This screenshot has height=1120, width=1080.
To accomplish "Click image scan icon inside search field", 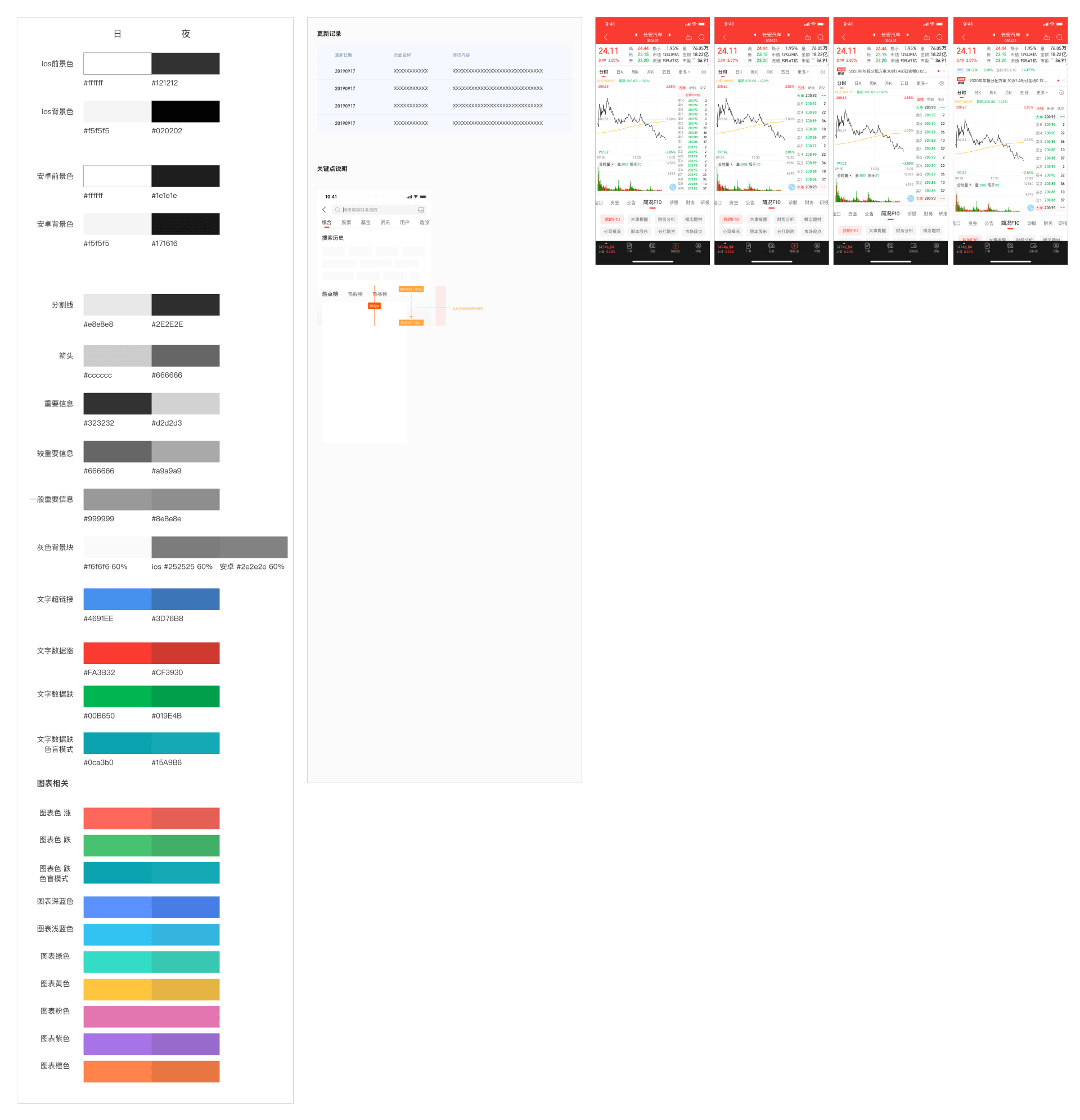I will pos(421,210).
